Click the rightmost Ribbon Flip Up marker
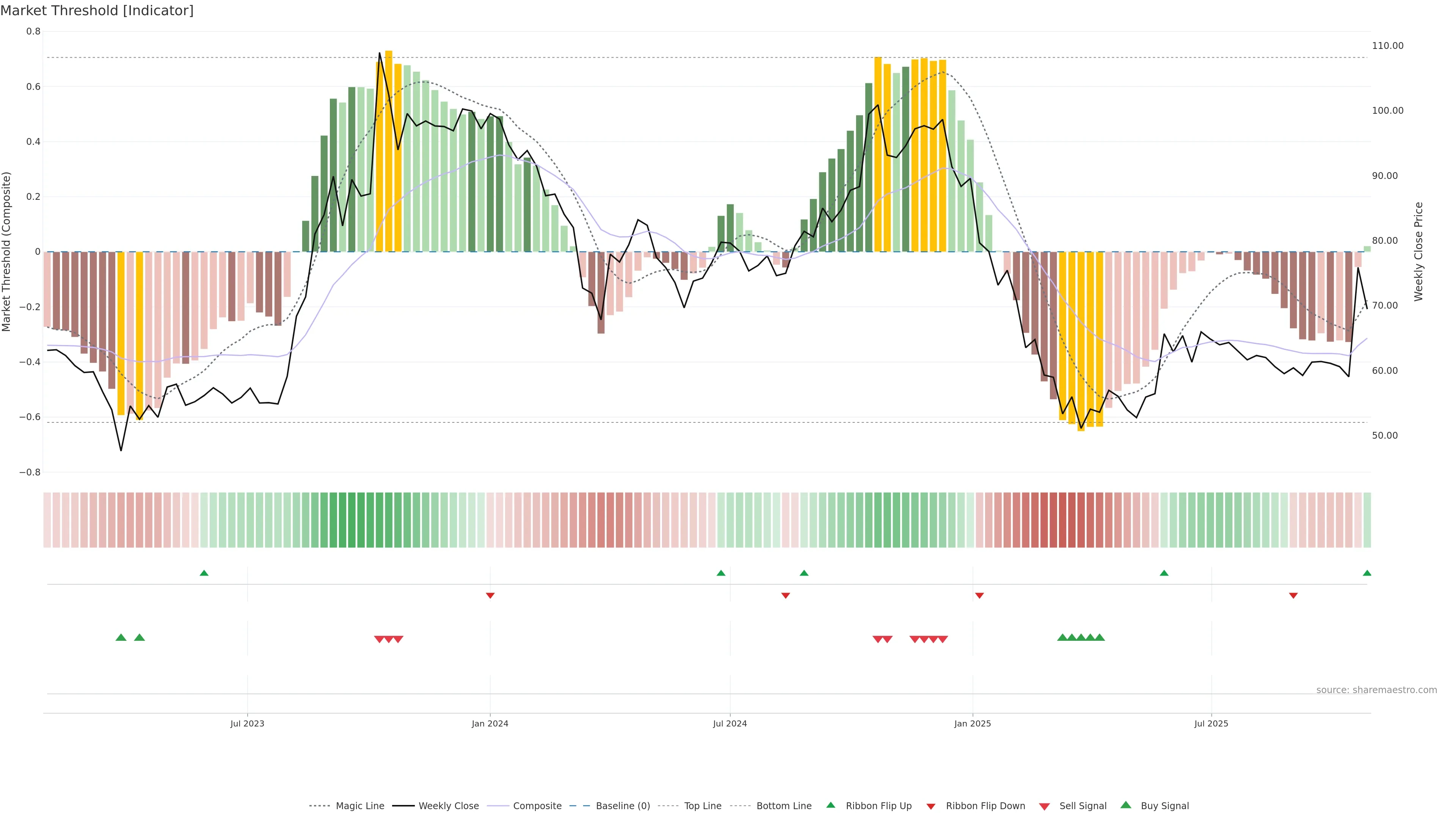This screenshot has width=1456, height=819. point(1367,573)
